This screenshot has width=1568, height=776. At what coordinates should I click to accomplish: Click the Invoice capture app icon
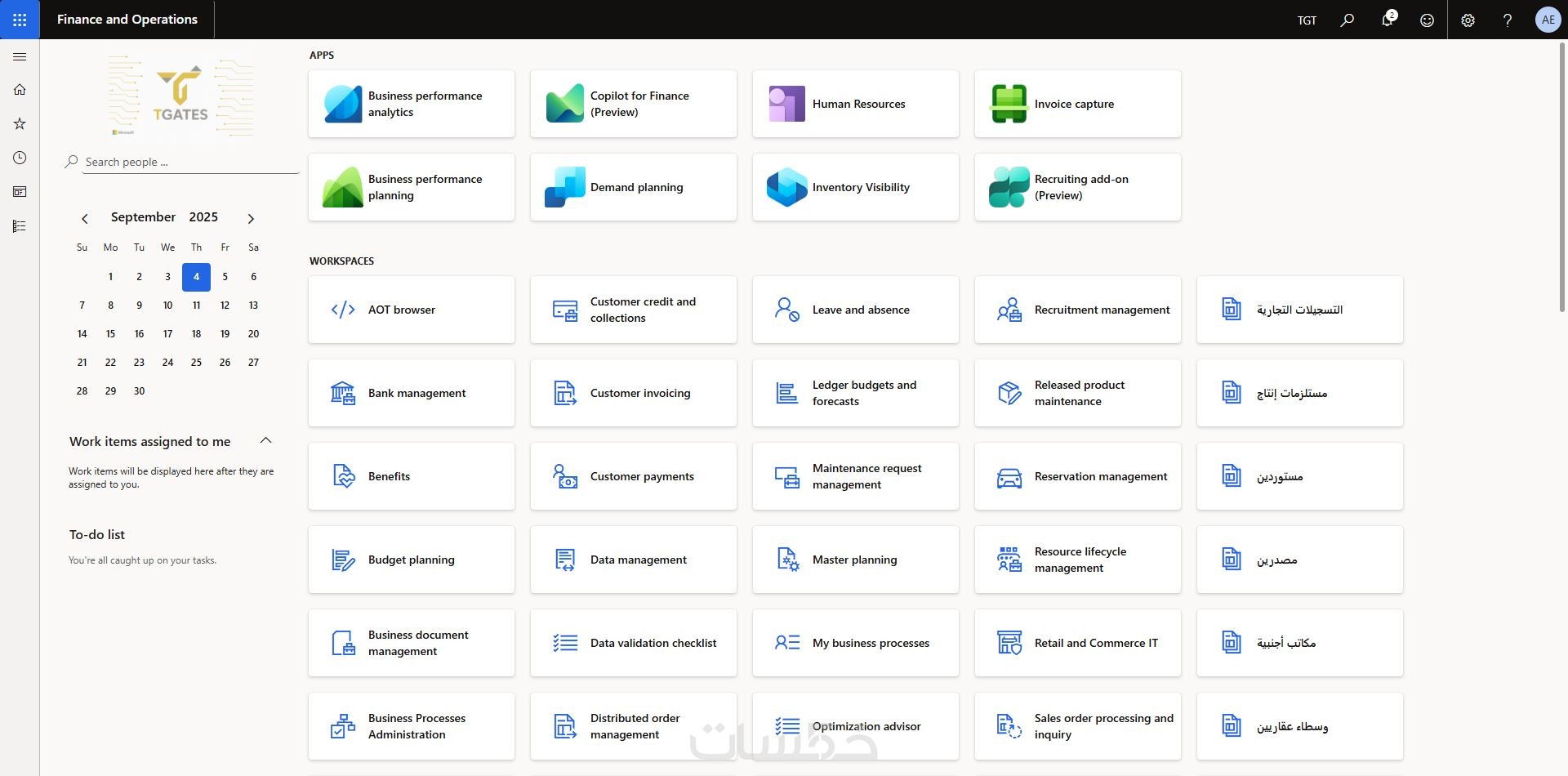point(1009,104)
